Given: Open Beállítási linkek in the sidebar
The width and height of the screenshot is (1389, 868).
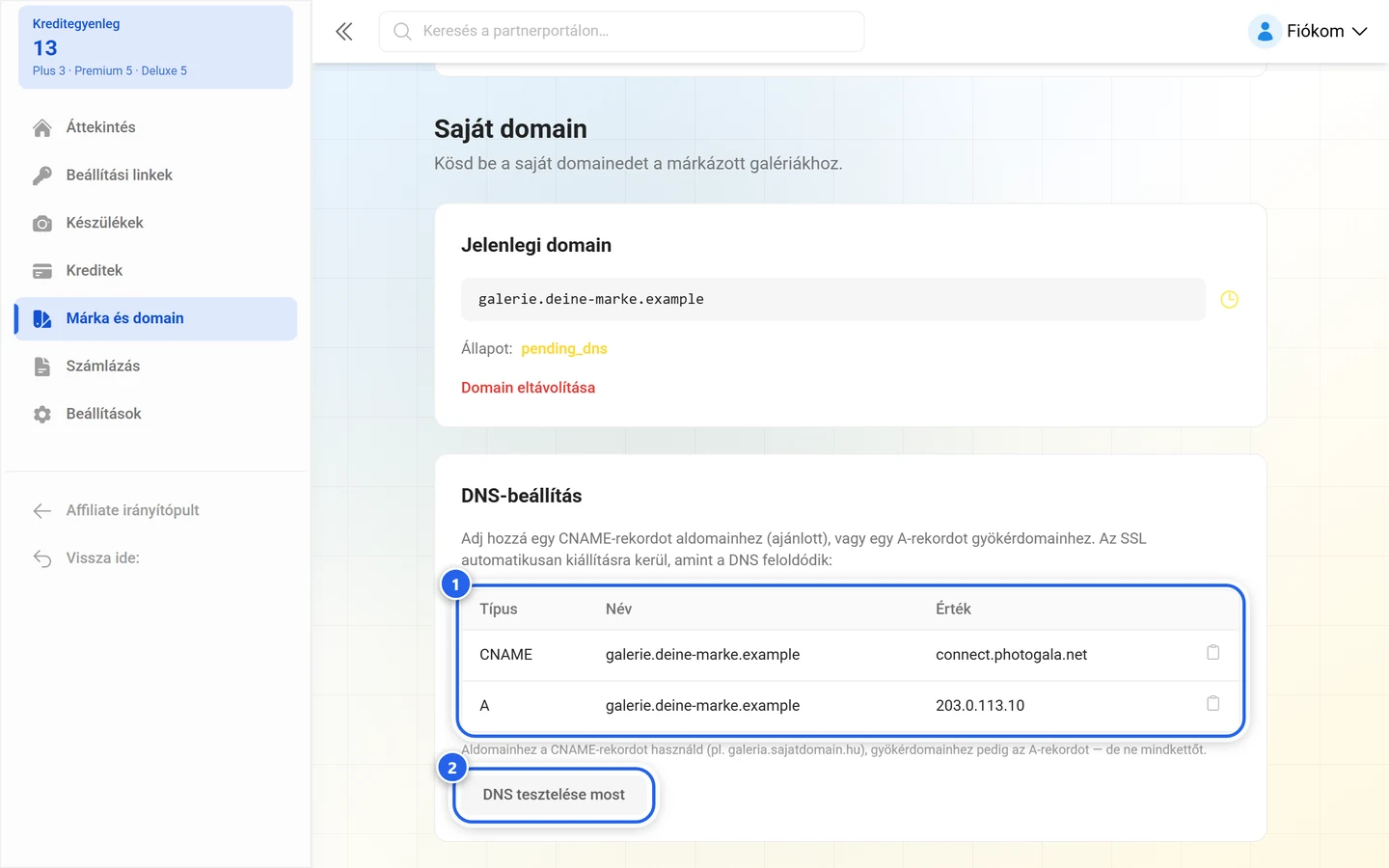Looking at the screenshot, I should point(156,176).
